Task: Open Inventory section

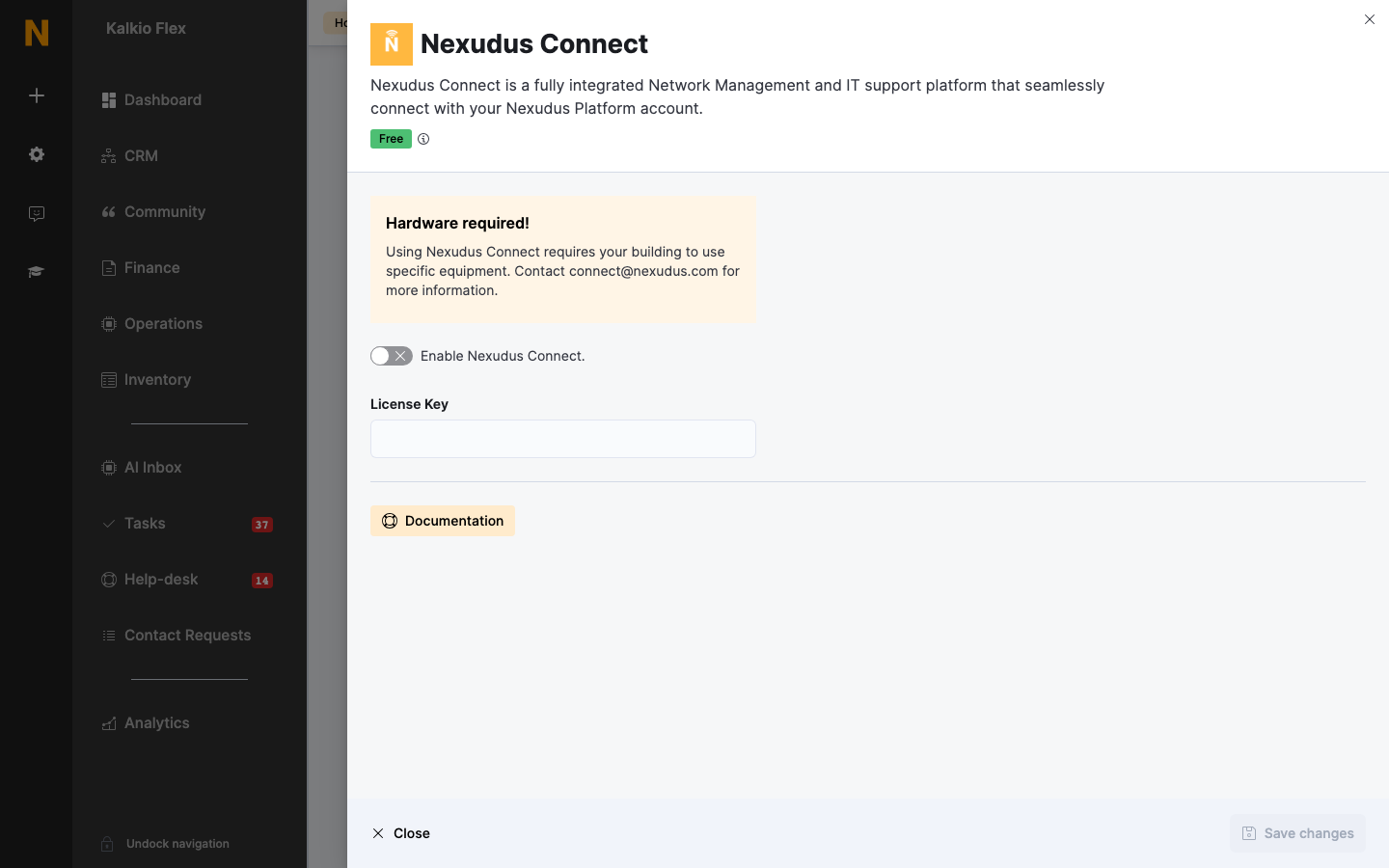Action: [147, 380]
